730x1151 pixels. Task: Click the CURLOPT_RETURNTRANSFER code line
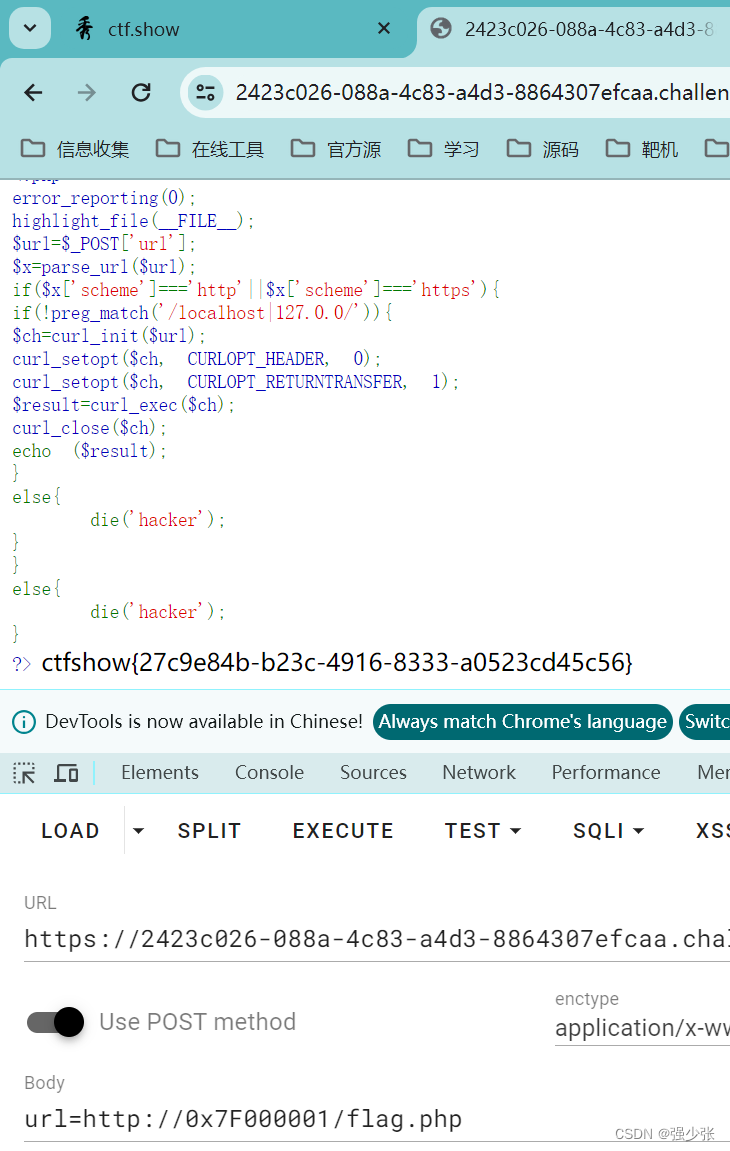(x=235, y=382)
